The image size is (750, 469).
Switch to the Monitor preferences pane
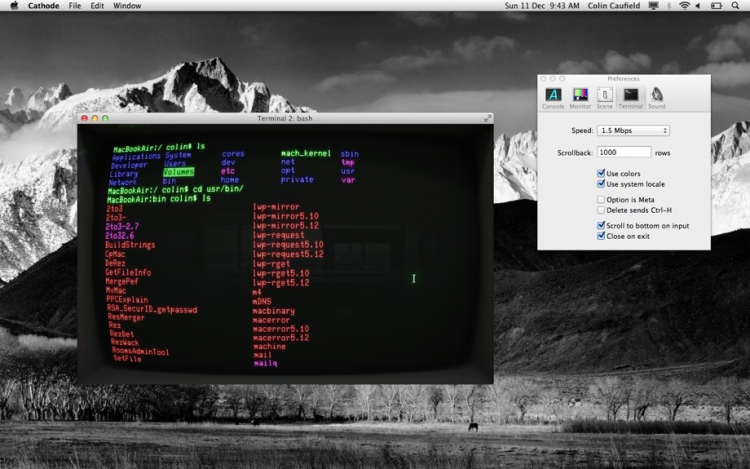coord(580,97)
